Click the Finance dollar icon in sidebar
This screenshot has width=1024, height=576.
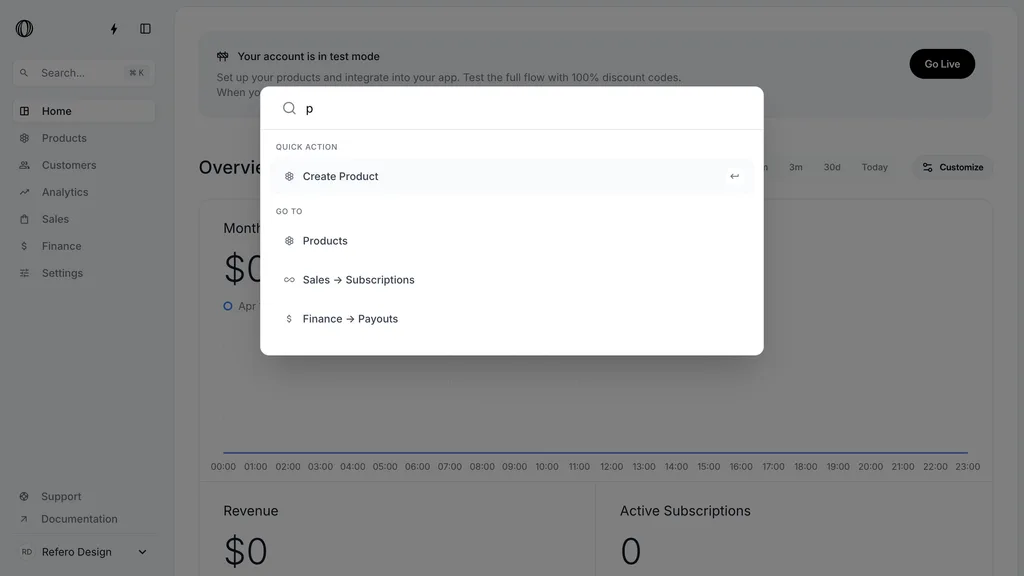24,246
